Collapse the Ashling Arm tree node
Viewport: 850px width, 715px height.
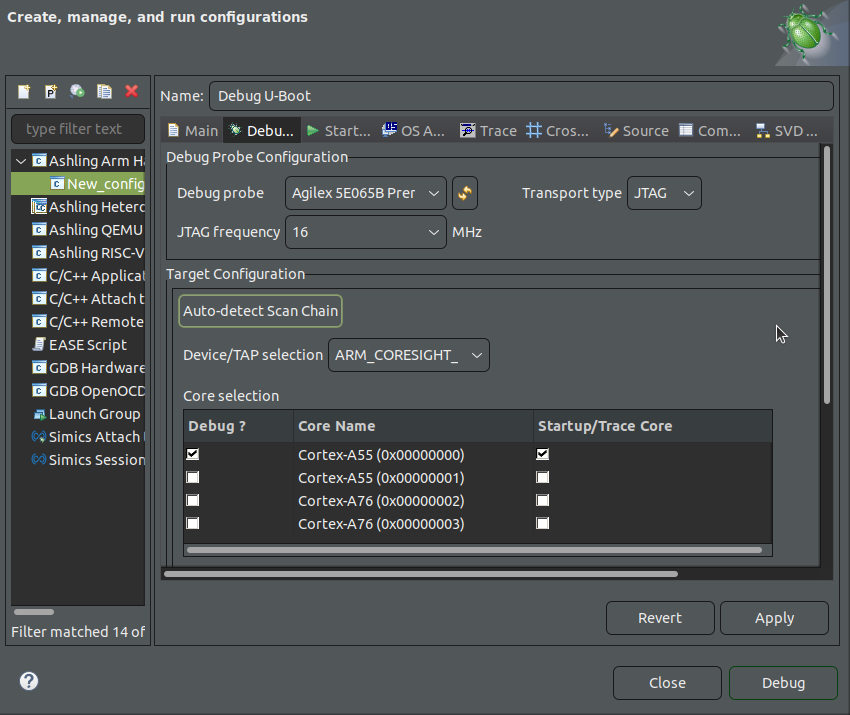pyautogui.click(x=21, y=161)
